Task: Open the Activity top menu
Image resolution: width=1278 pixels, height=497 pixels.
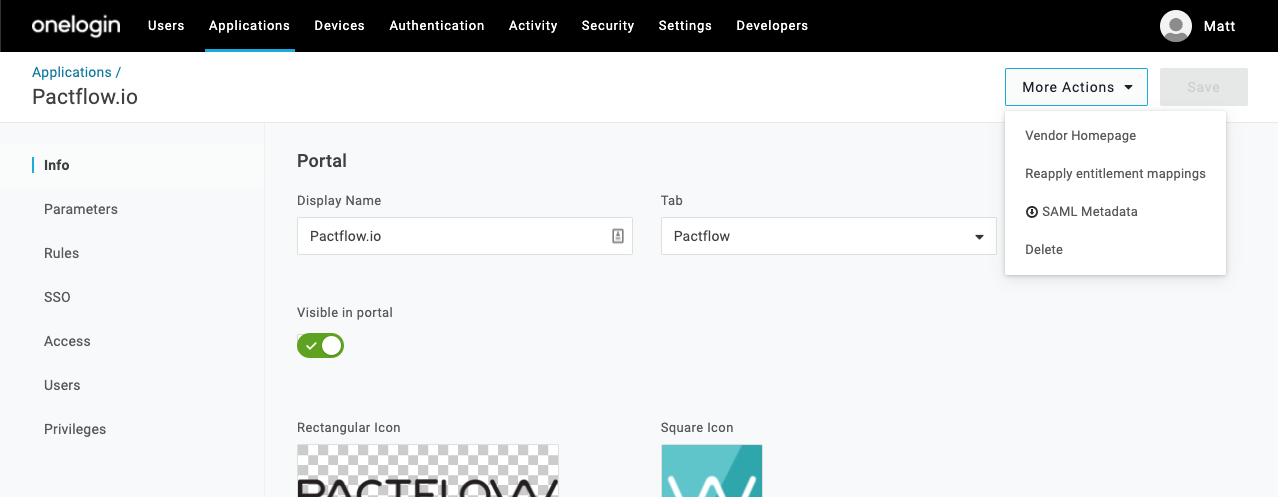Action: point(533,26)
